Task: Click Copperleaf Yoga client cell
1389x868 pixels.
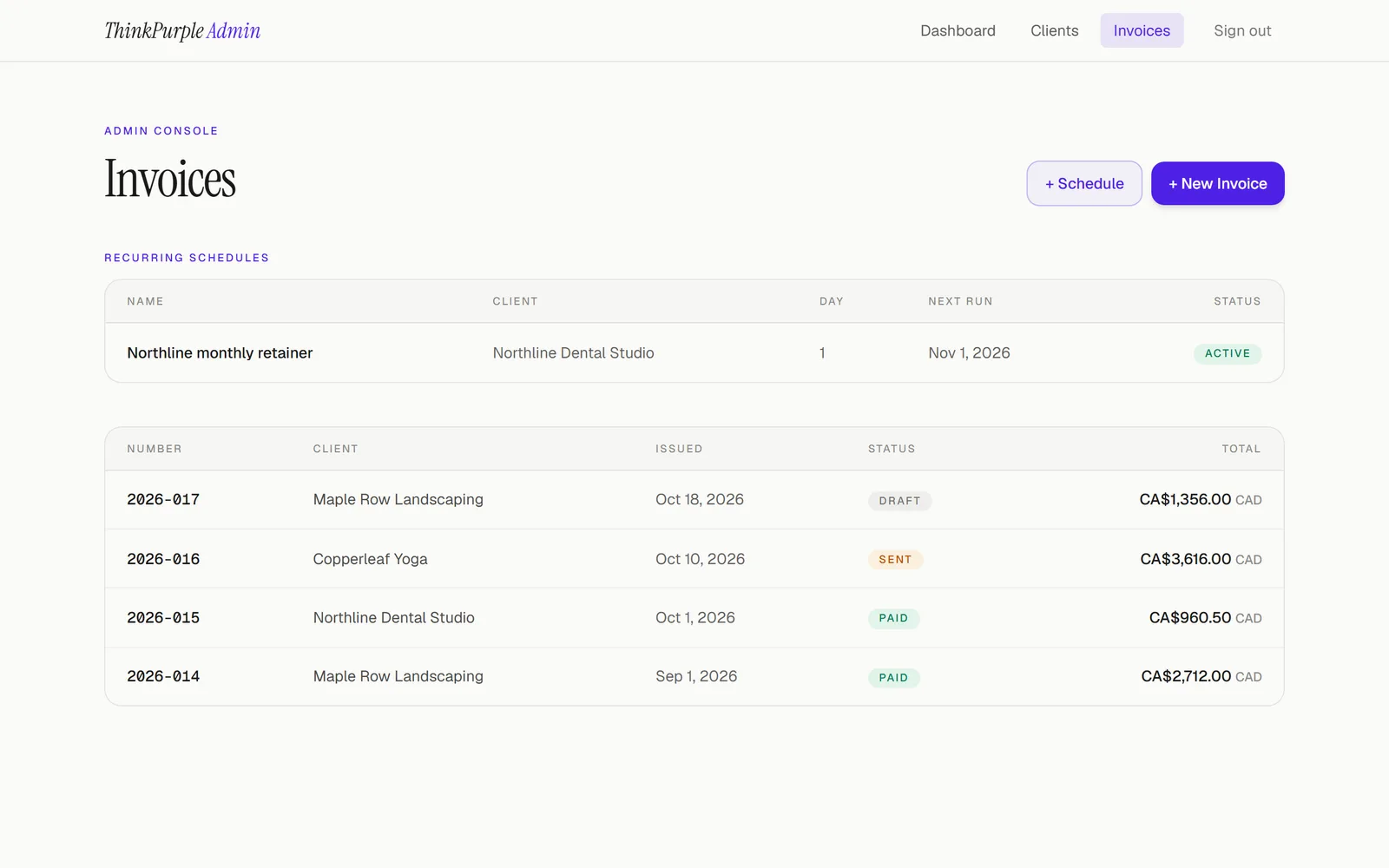Action: (x=370, y=559)
